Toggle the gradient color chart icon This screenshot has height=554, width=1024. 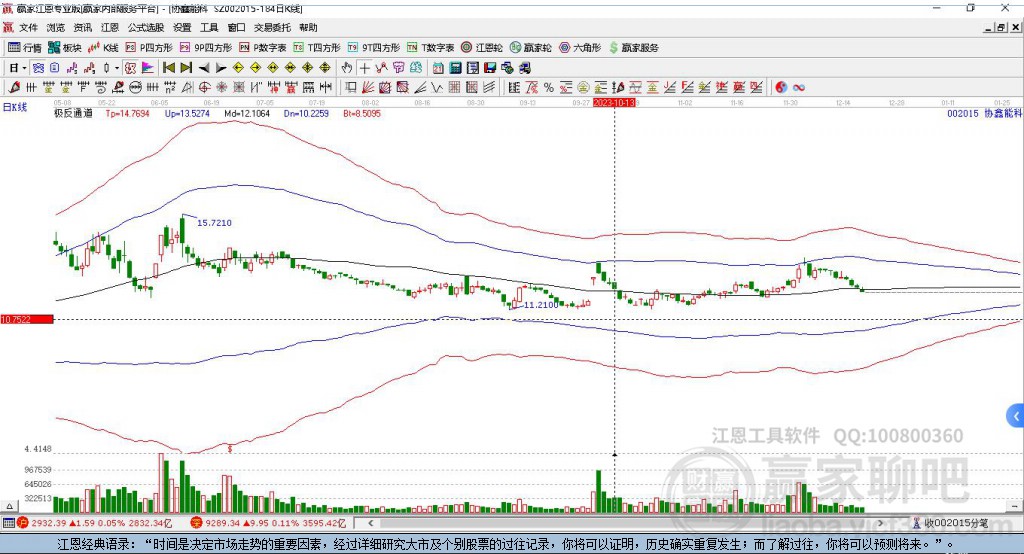point(148,68)
